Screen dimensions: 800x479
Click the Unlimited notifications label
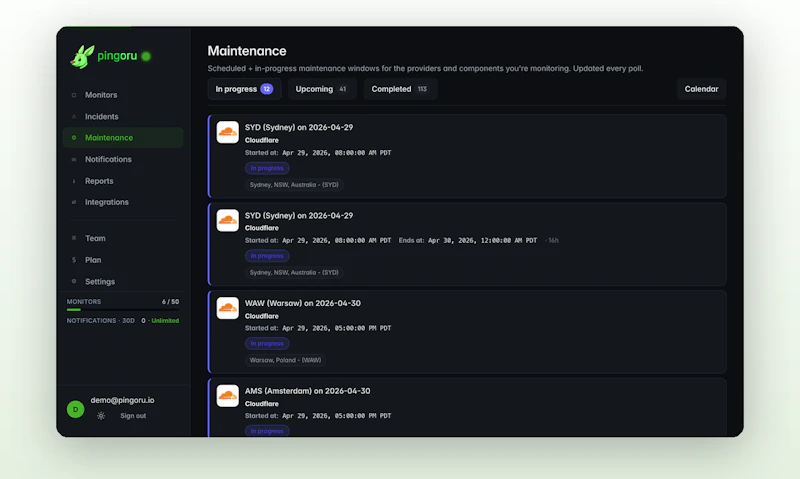pyautogui.click(x=165, y=321)
